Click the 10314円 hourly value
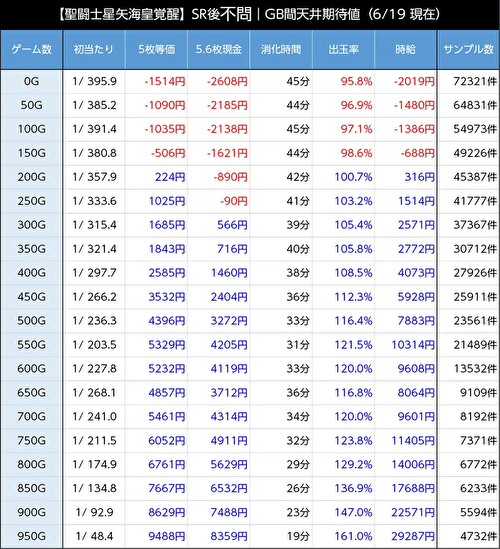 click(x=413, y=345)
